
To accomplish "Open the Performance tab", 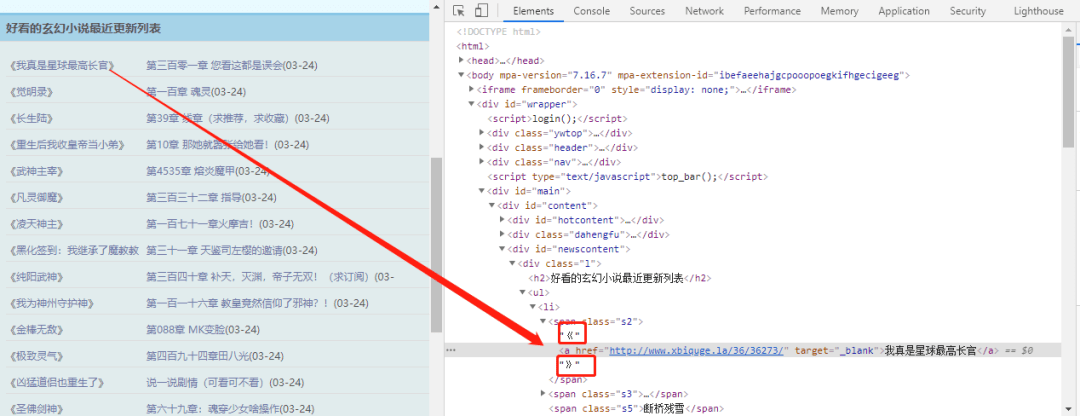I will click(772, 11).
